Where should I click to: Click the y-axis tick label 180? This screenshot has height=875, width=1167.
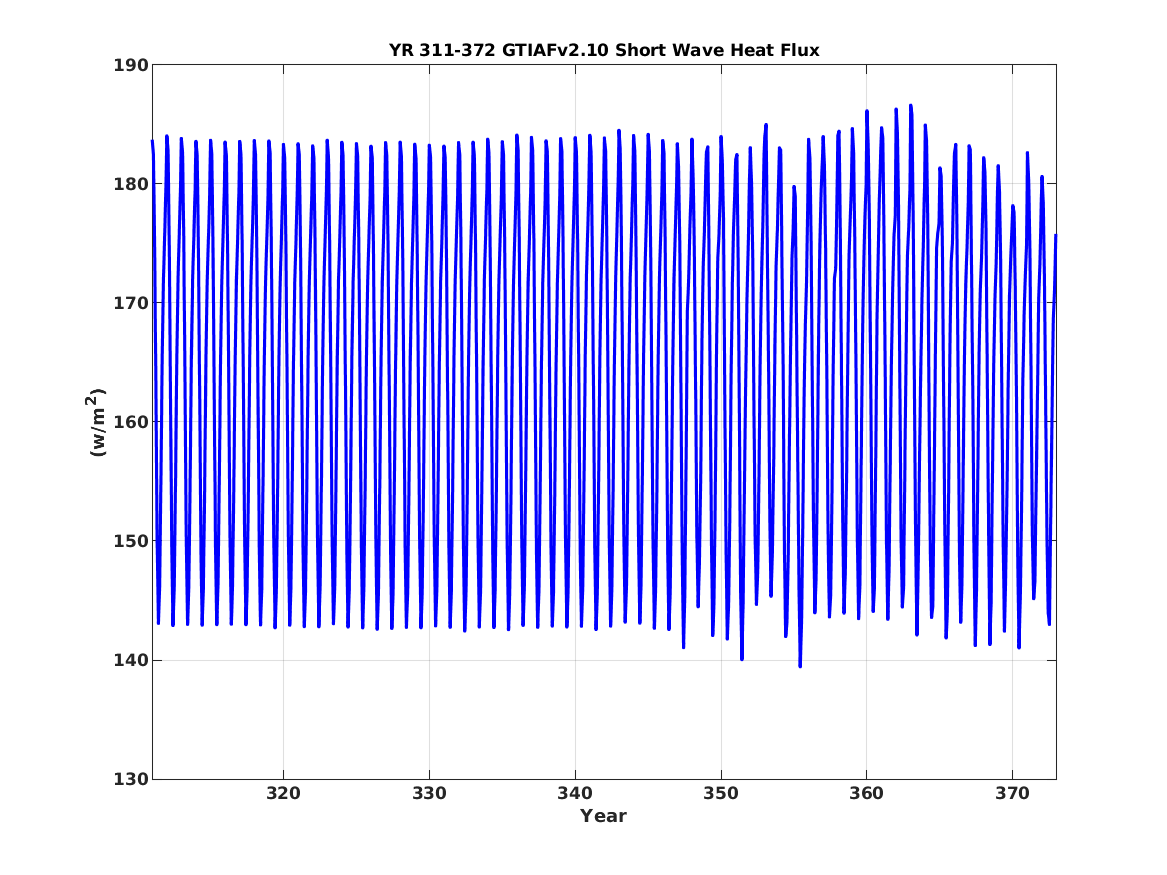[130, 184]
